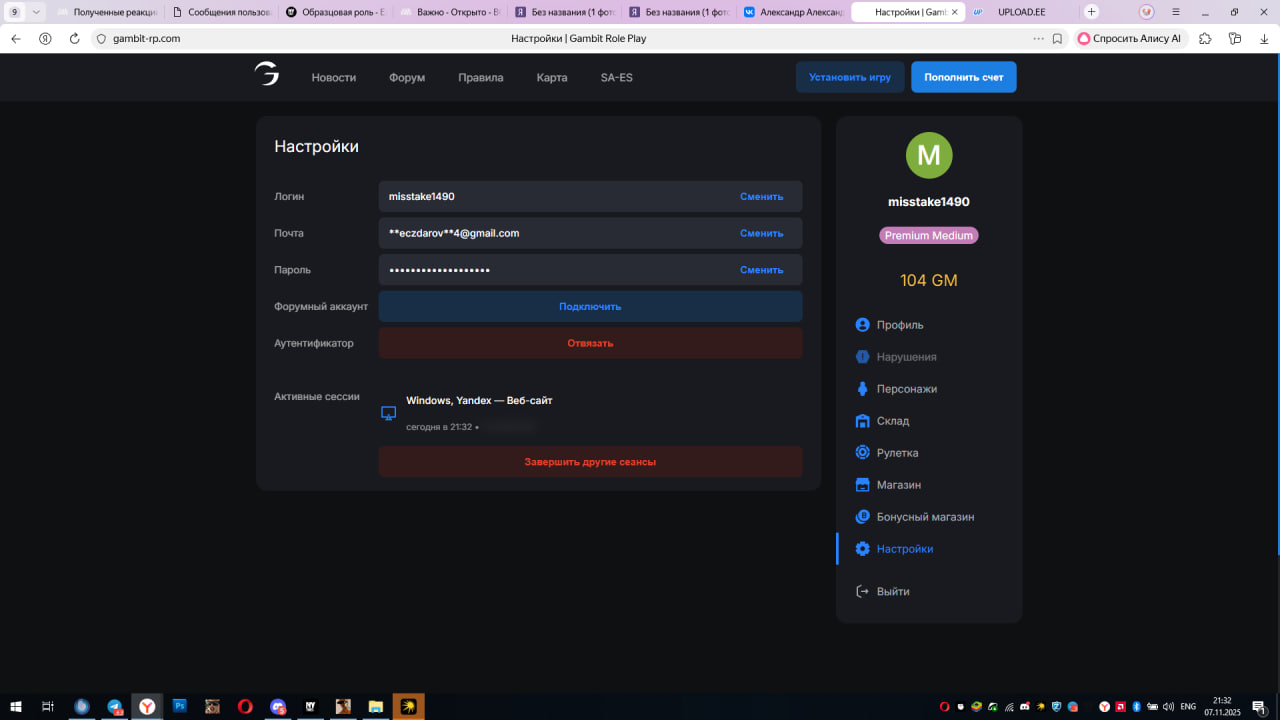Switch to UPLOAD.EE browser tab
The width and height of the screenshot is (1280, 720).
tap(1020, 12)
